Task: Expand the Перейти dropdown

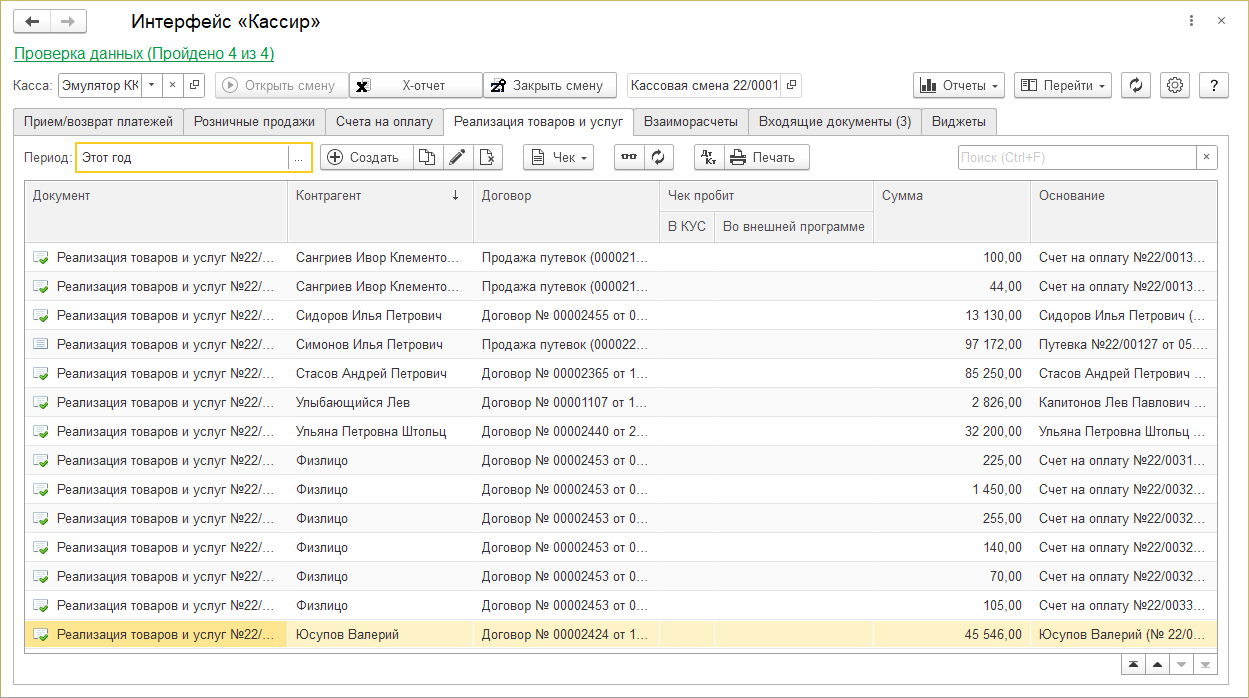Action: (1062, 85)
